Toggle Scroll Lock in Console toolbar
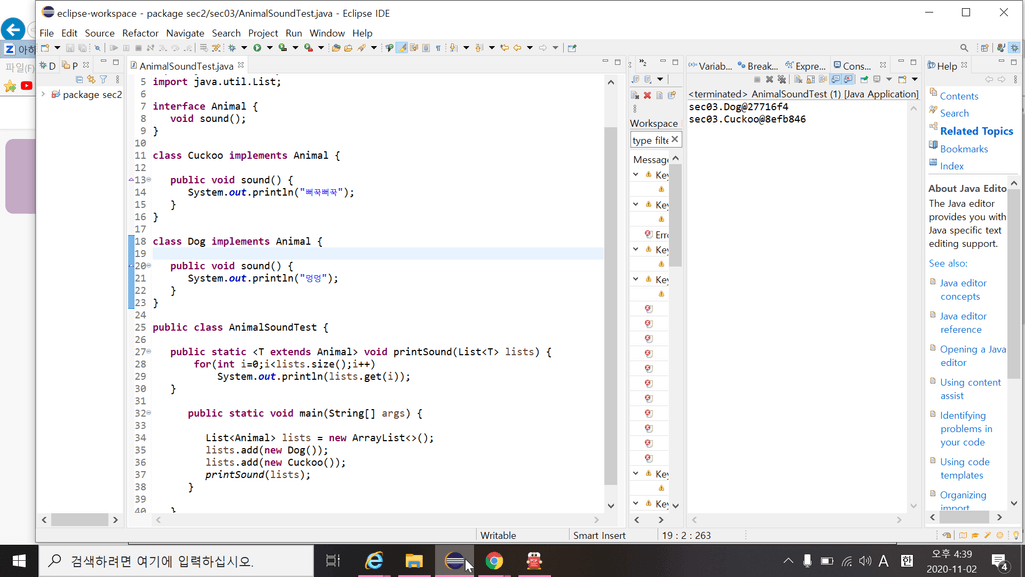The height and width of the screenshot is (577, 1025). coord(811,80)
